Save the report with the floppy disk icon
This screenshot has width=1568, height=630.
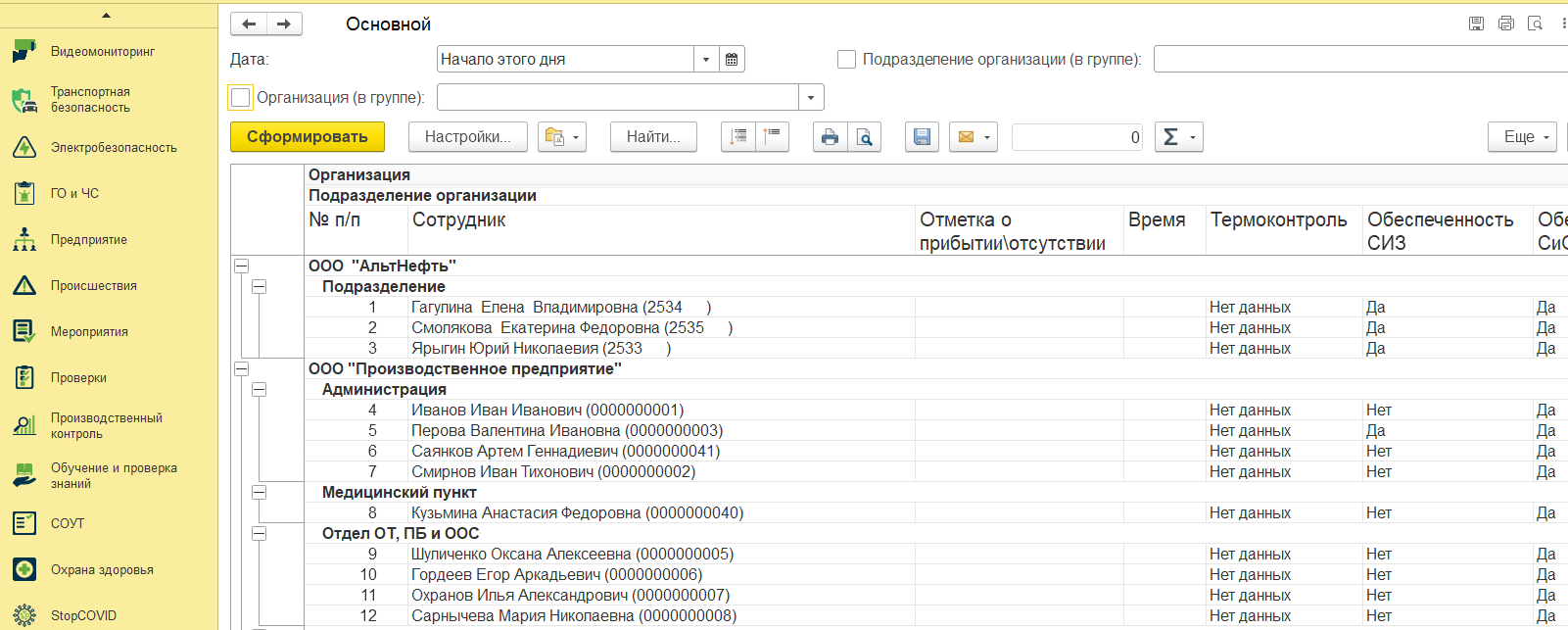[x=922, y=137]
